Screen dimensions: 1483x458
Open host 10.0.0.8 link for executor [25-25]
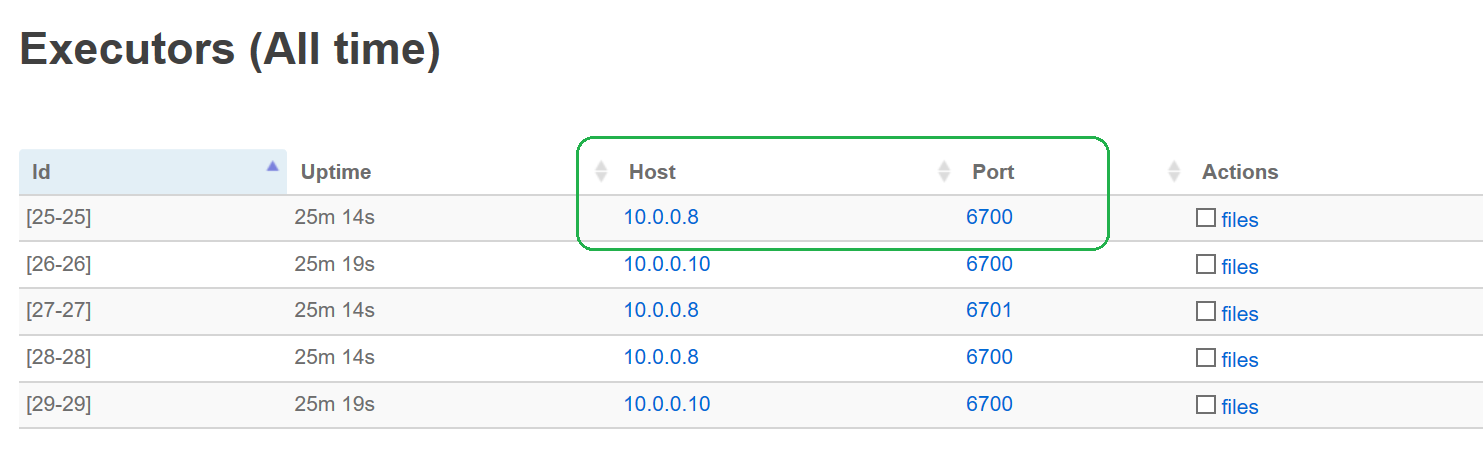661,217
